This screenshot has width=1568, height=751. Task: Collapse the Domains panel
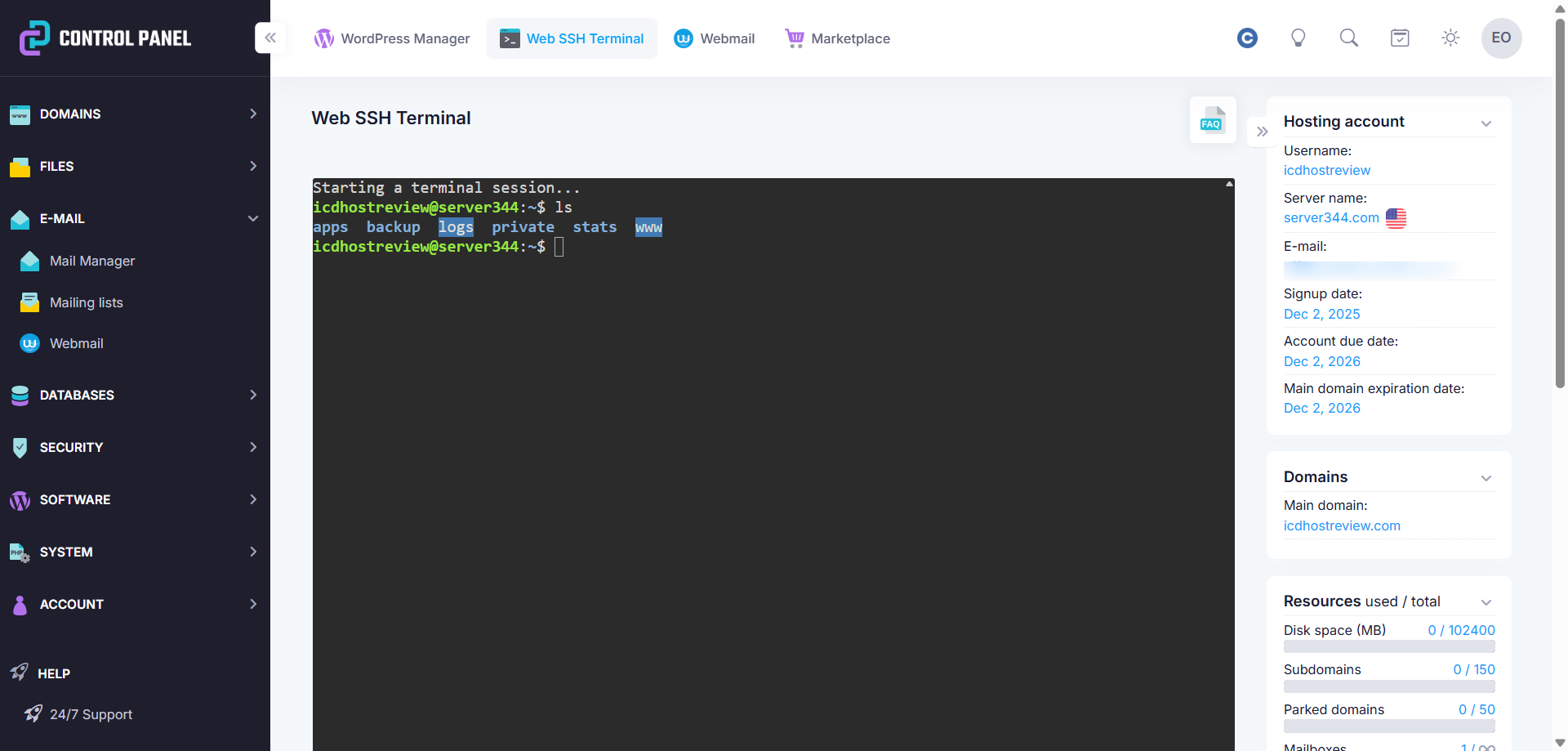[1486, 478]
